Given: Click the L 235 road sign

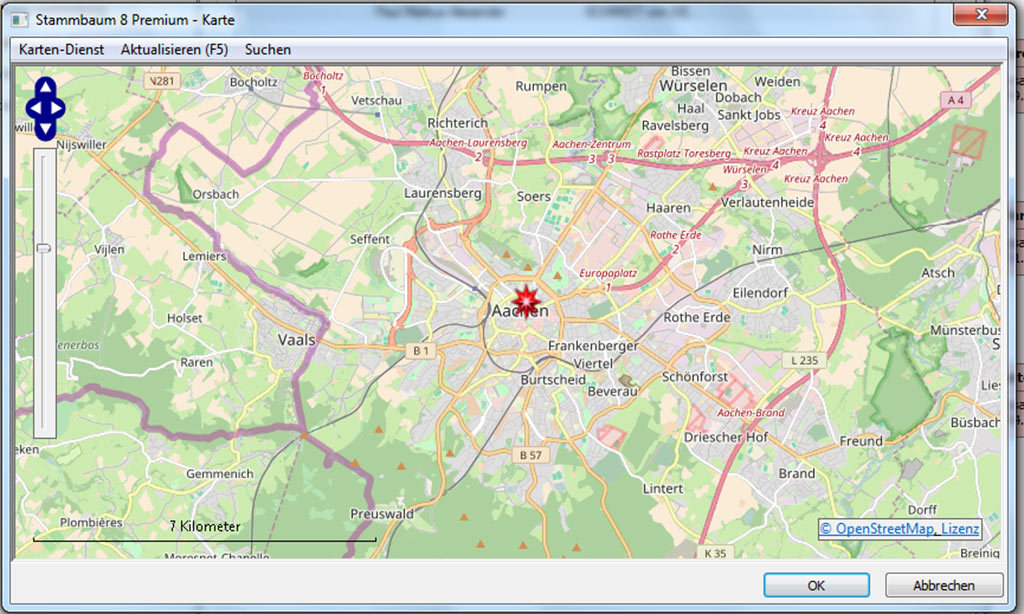Looking at the screenshot, I should [x=804, y=360].
